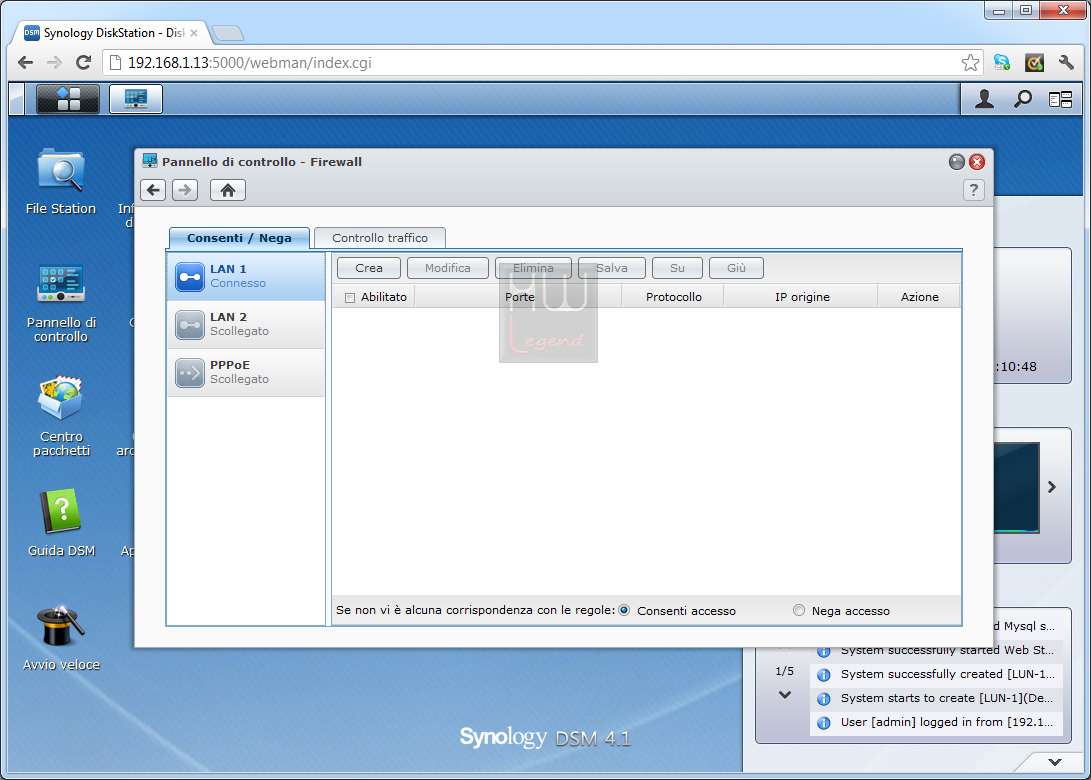Image resolution: width=1091 pixels, height=780 pixels.
Task: Close the Firewall panel window
Action: click(x=977, y=162)
